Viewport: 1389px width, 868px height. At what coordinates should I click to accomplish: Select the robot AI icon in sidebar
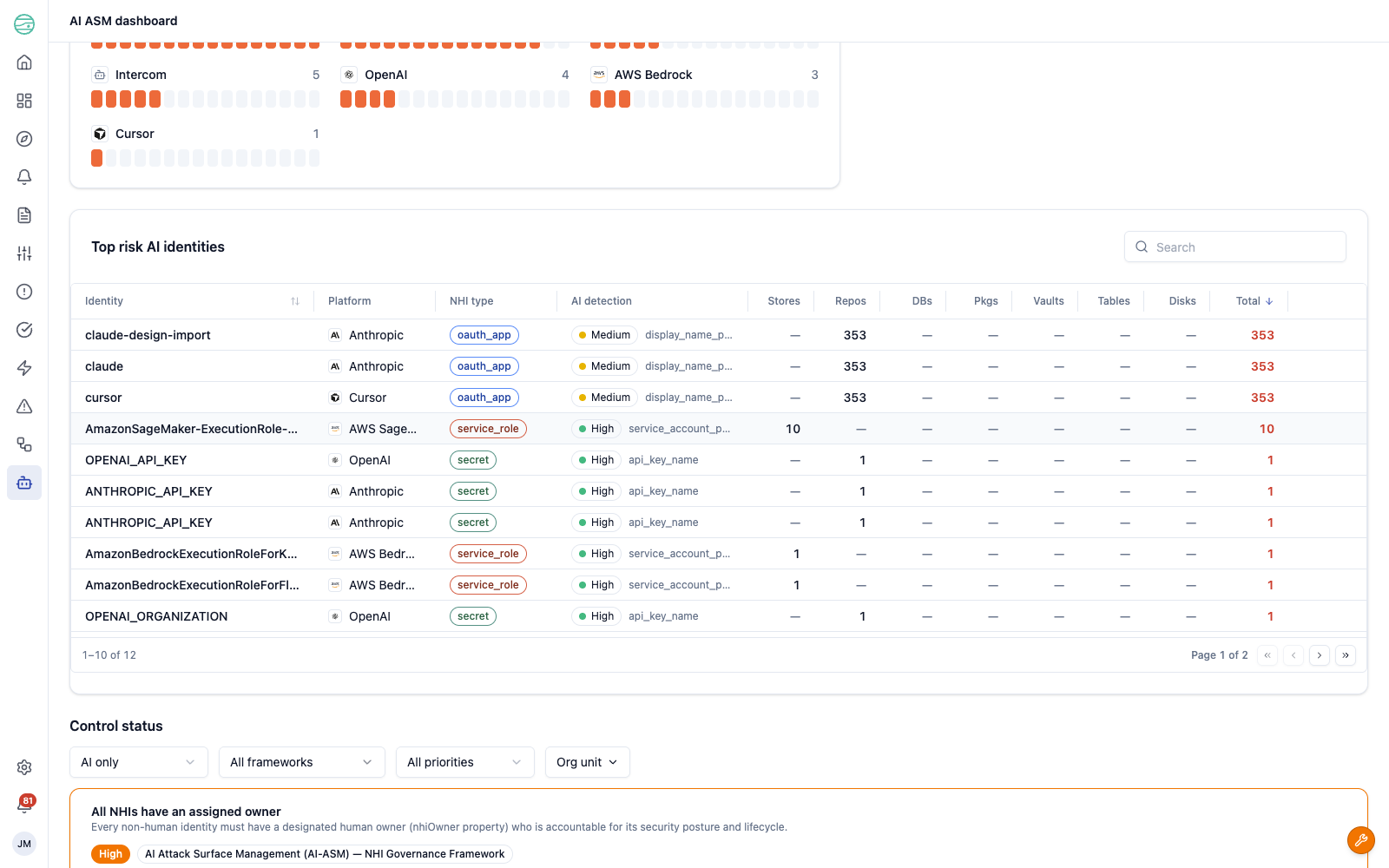click(24, 483)
